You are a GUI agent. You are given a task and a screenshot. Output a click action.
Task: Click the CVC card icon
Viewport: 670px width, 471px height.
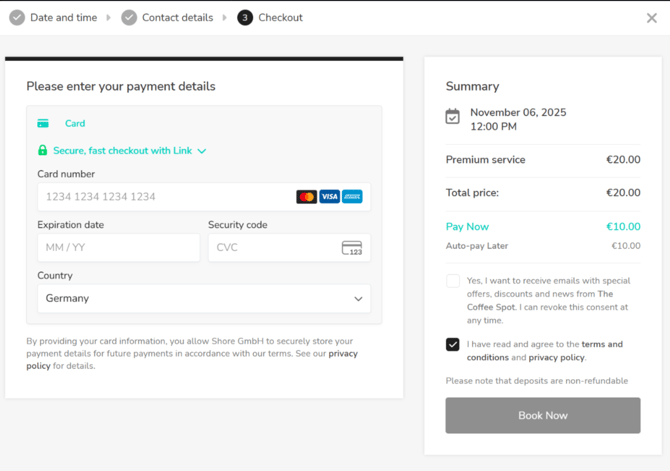(x=352, y=248)
